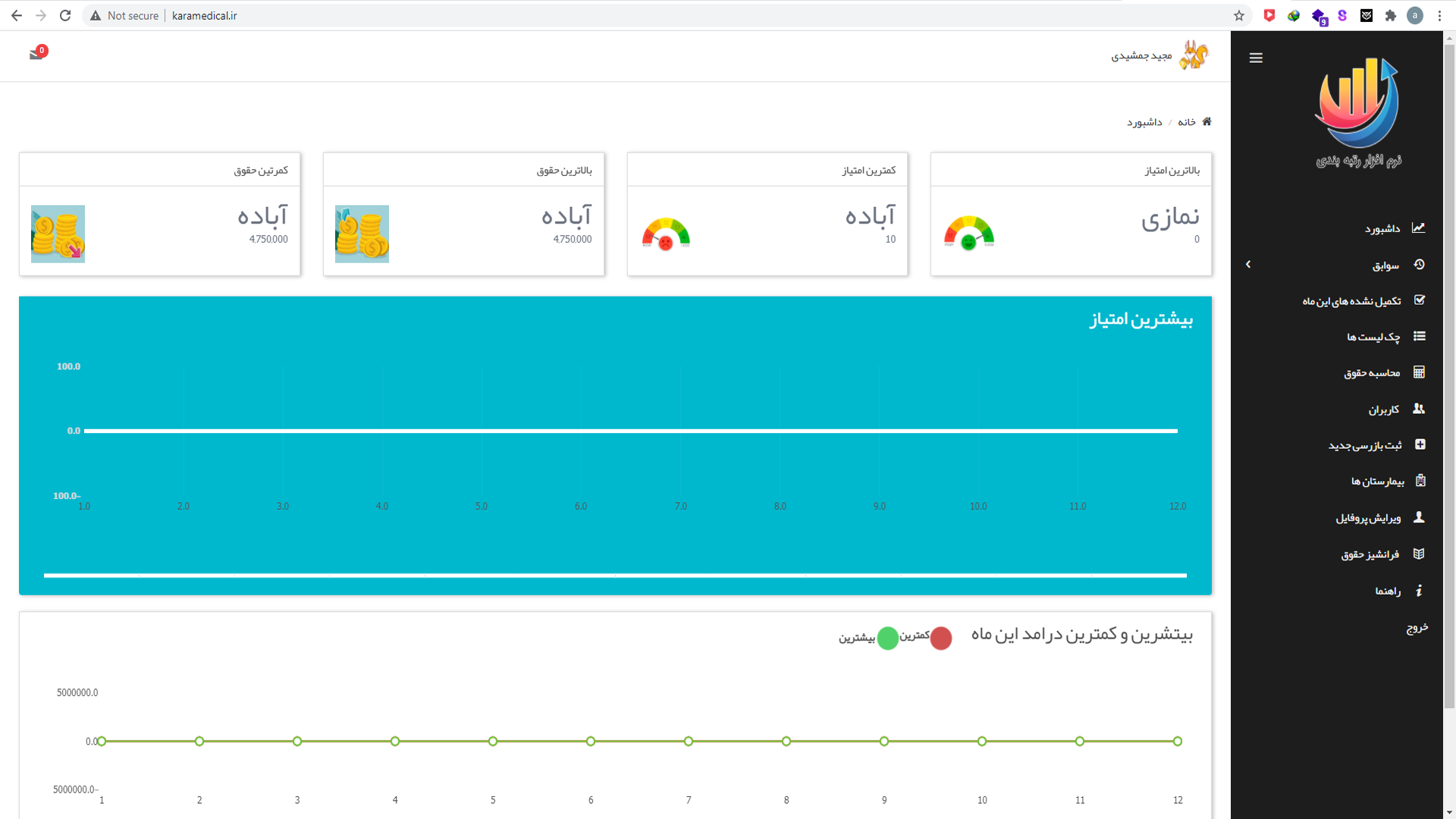Open the داشبورد dashboard icon in sidebar
The height and width of the screenshot is (819, 1456).
[x=1420, y=227]
